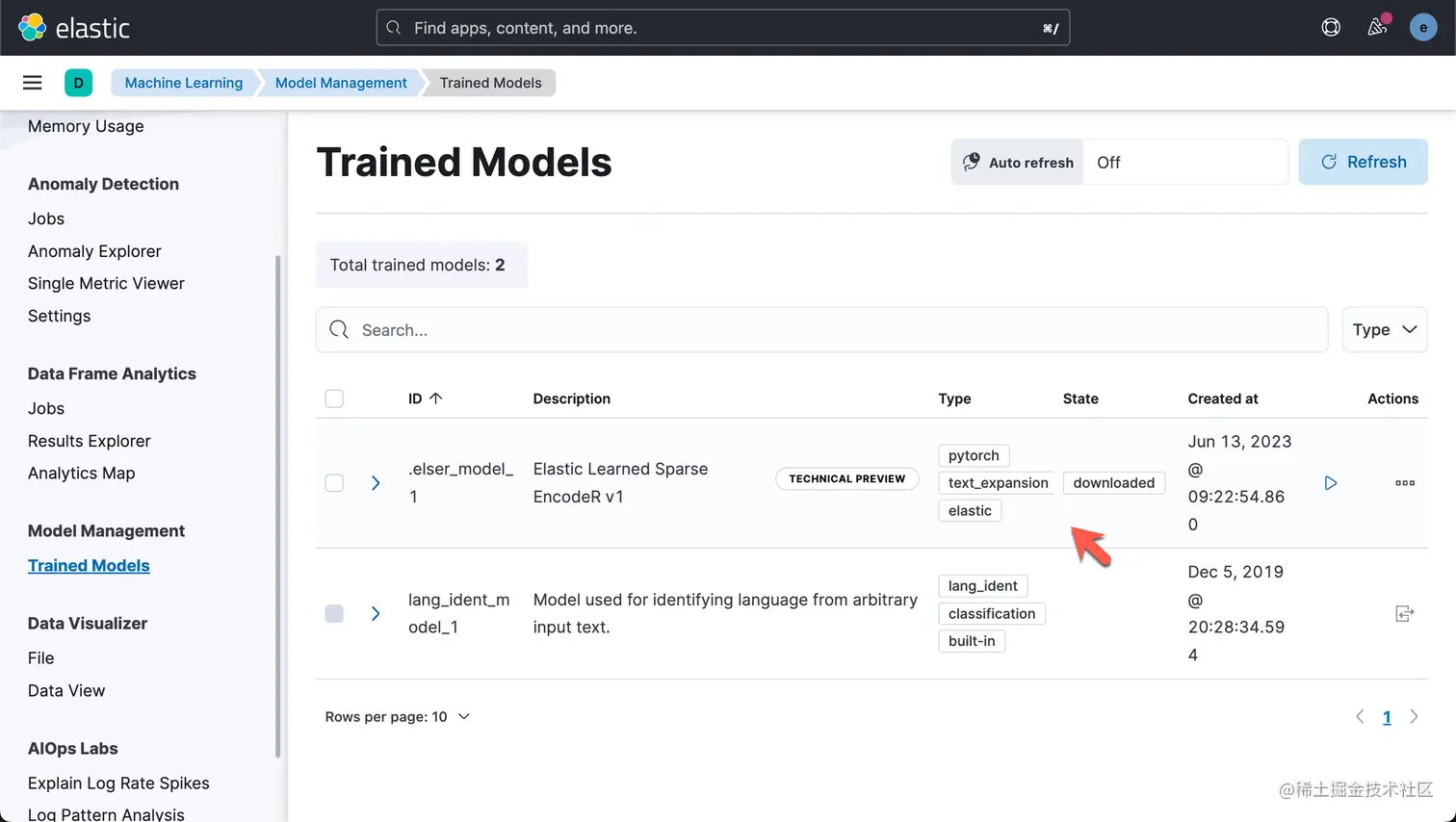Go to previous page arrow
The height and width of the screenshot is (822, 1456).
[x=1360, y=717]
